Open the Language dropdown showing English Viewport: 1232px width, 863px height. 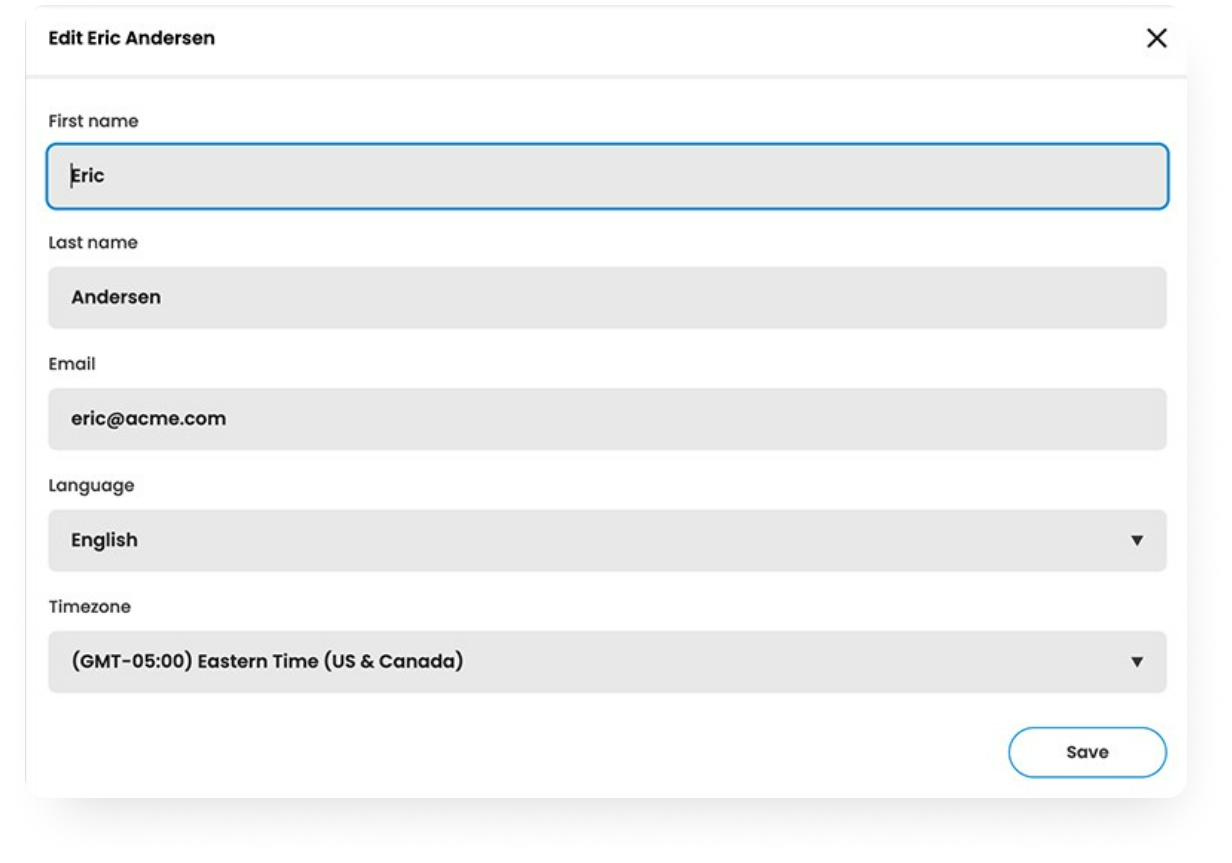click(x=606, y=541)
